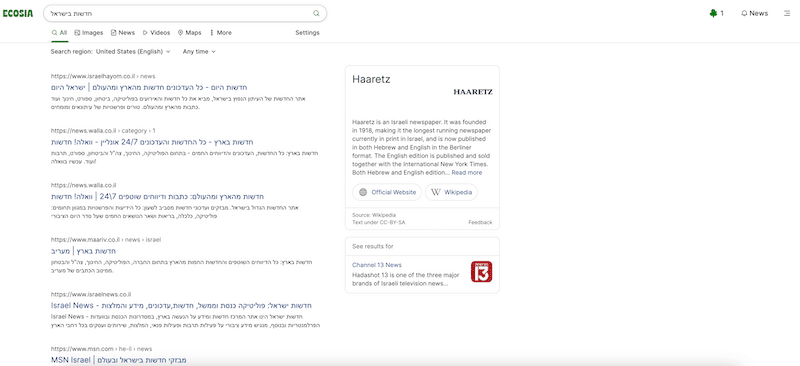Click the 'Text under CC-BY-SA' text
The width and height of the screenshot is (800, 366).
(x=379, y=223)
